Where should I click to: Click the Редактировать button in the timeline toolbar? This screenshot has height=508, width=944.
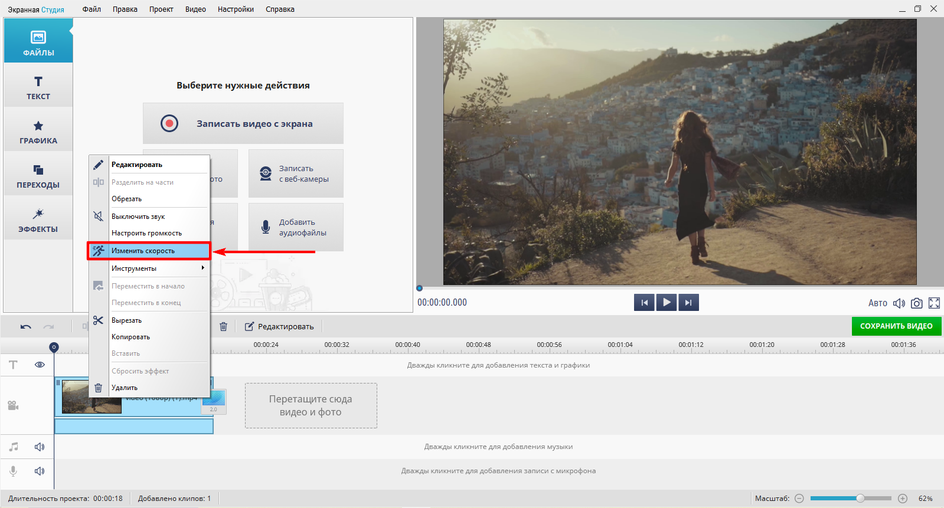[x=279, y=326]
